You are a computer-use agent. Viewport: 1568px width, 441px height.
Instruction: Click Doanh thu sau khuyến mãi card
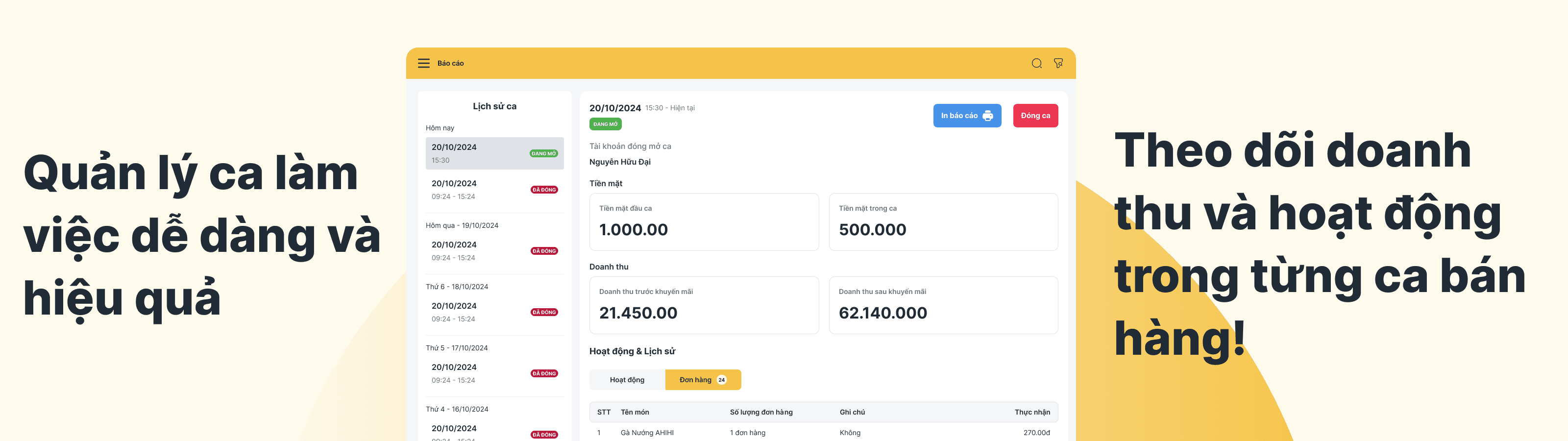[x=943, y=305]
